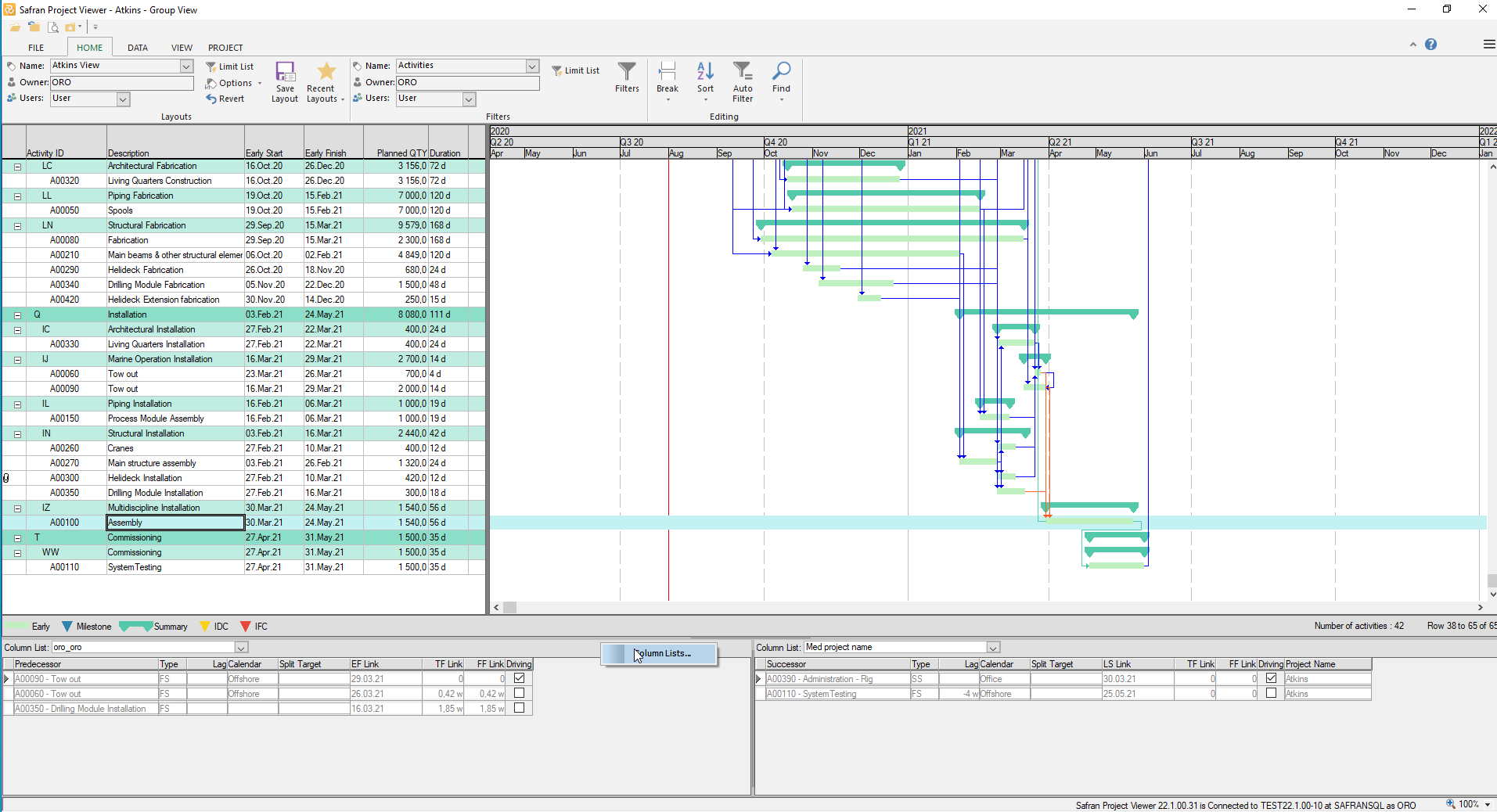The height and width of the screenshot is (812, 1497).
Task: Select the A00100 Assembly description cell
Action: (x=175, y=523)
